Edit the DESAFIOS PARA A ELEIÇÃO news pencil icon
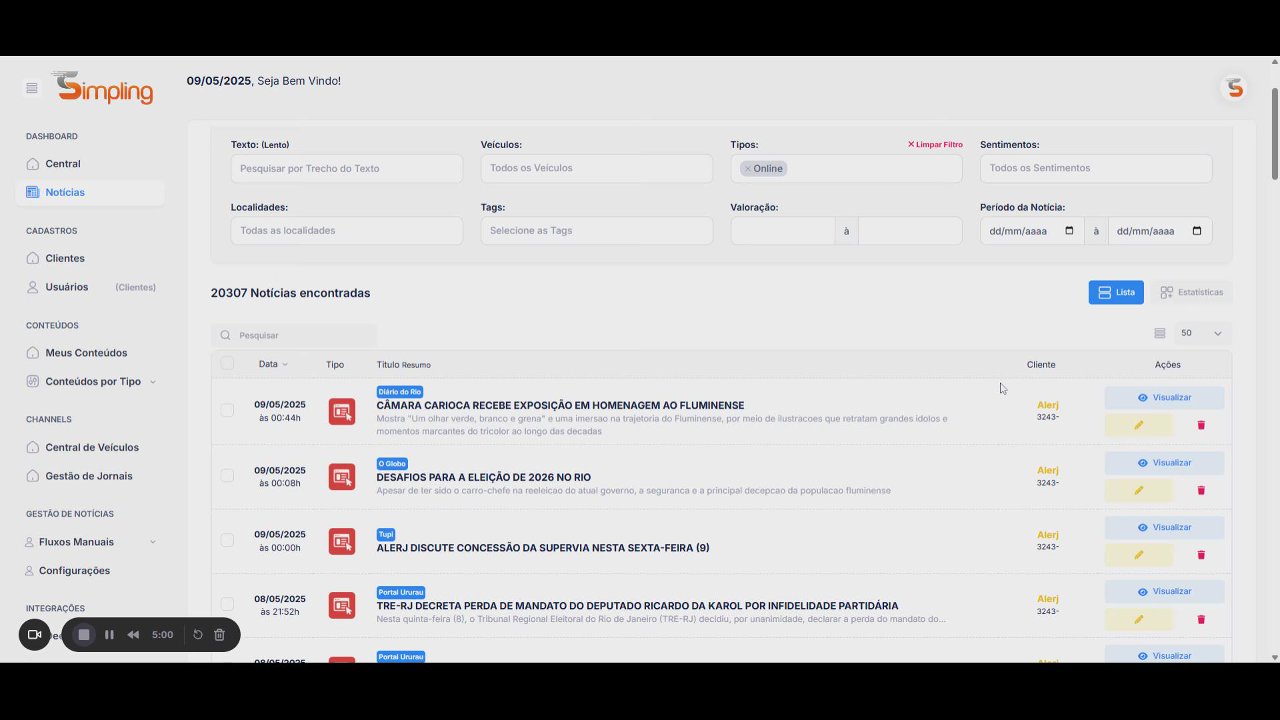Screen dimensions: 1280x720 (x=1138, y=490)
